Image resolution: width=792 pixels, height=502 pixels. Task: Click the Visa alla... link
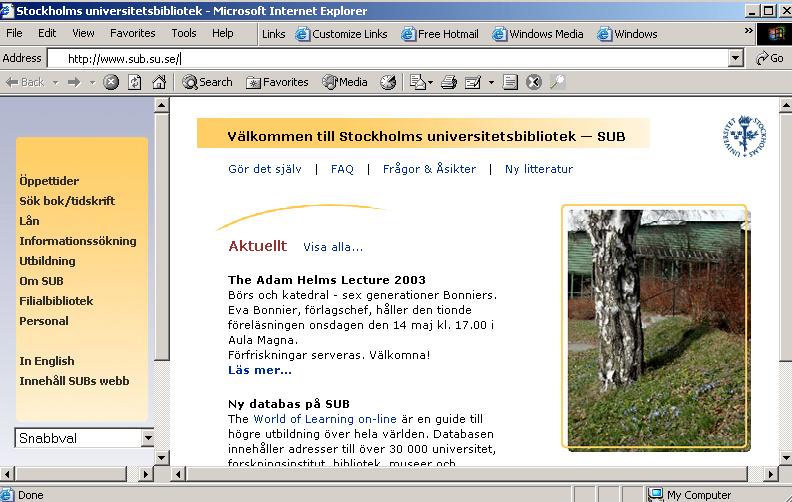pos(333,247)
